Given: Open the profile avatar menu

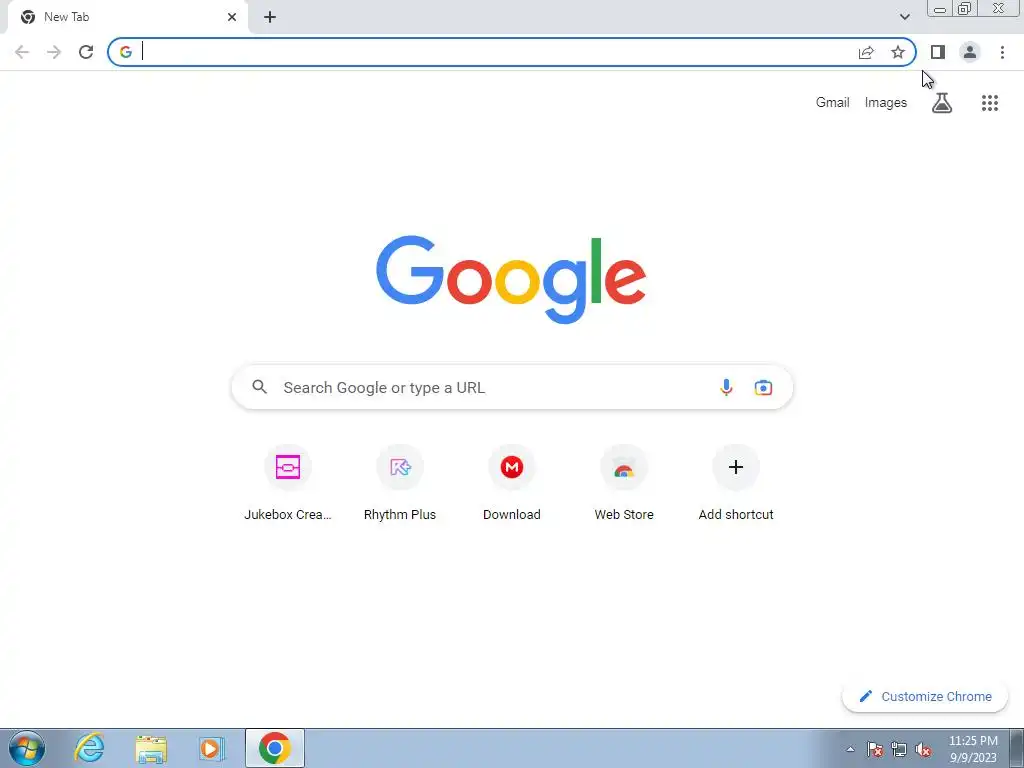Looking at the screenshot, I should coord(970,52).
